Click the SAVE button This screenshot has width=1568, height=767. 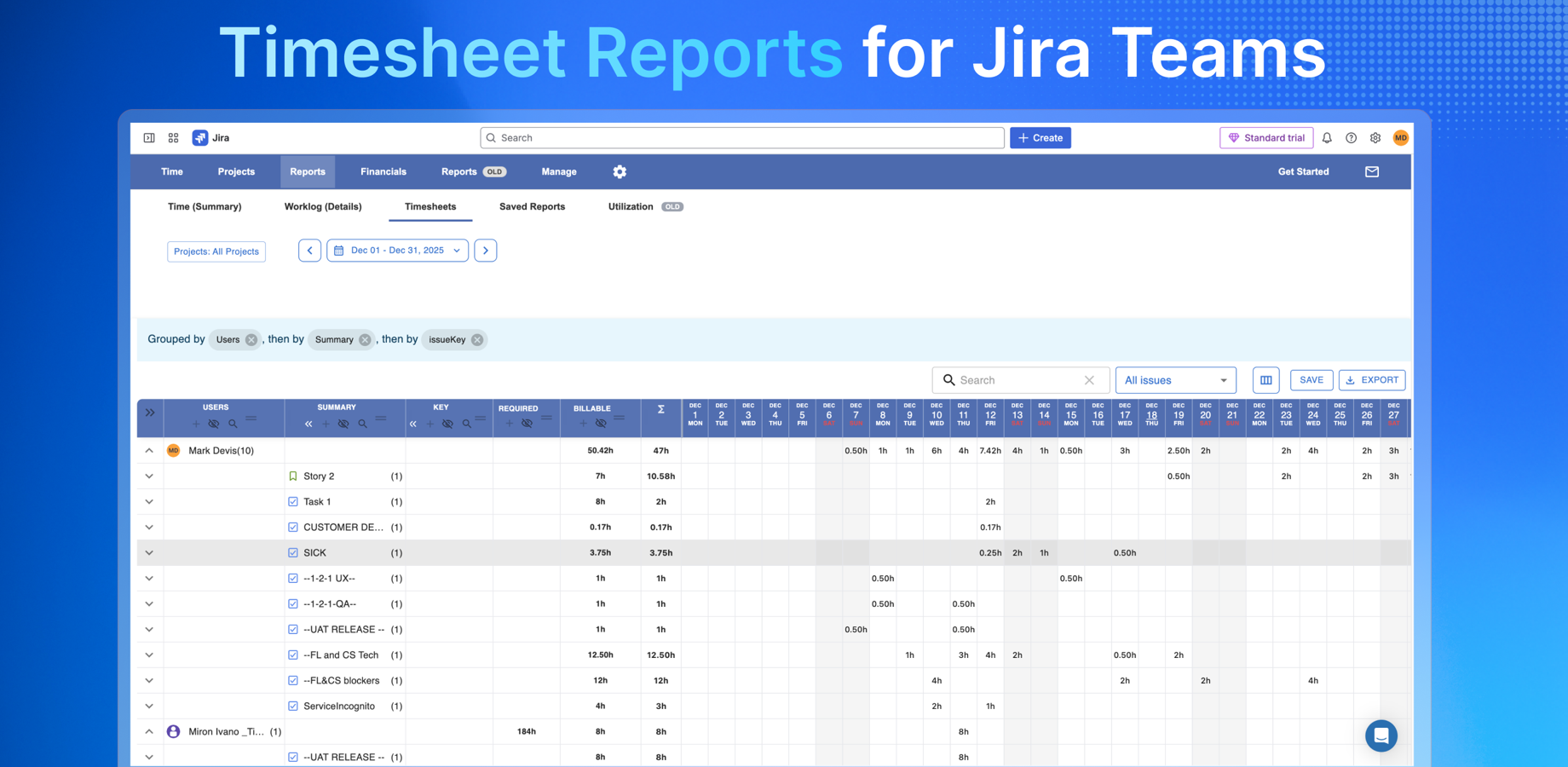pos(1311,380)
